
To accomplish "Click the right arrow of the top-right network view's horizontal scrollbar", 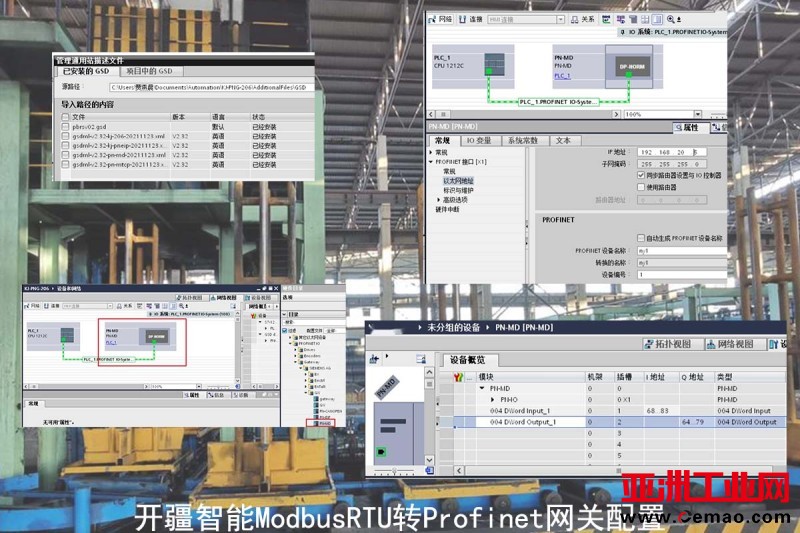I will click(616, 114).
